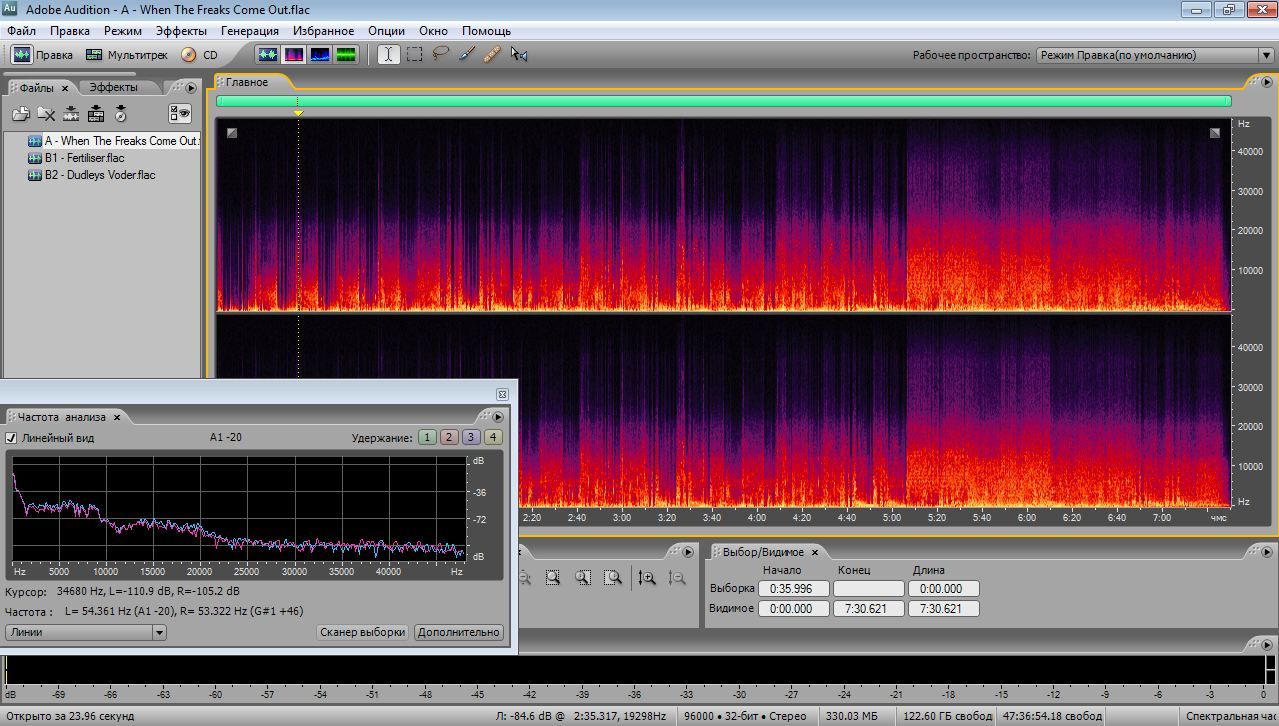Switch to Мультитрек view
The width and height of the screenshot is (1279, 726).
tap(127, 55)
